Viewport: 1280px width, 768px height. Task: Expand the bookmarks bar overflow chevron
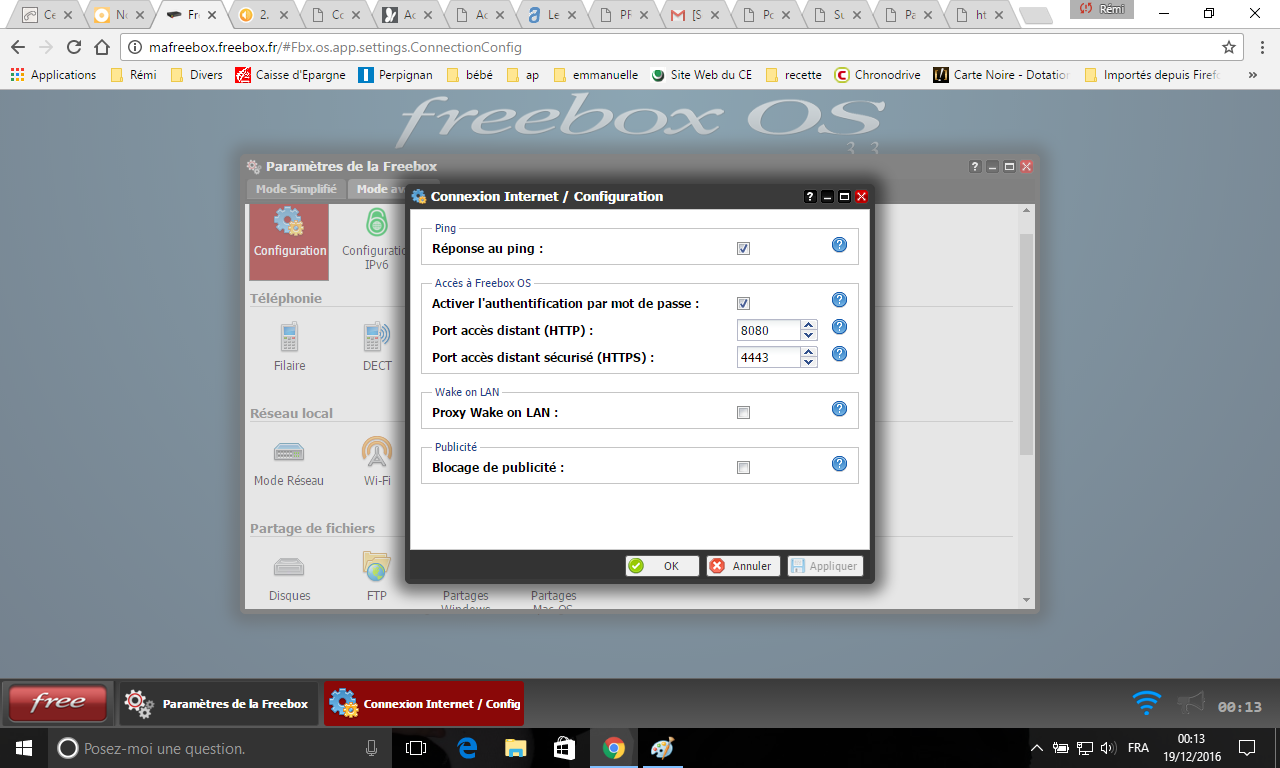pyautogui.click(x=1254, y=74)
